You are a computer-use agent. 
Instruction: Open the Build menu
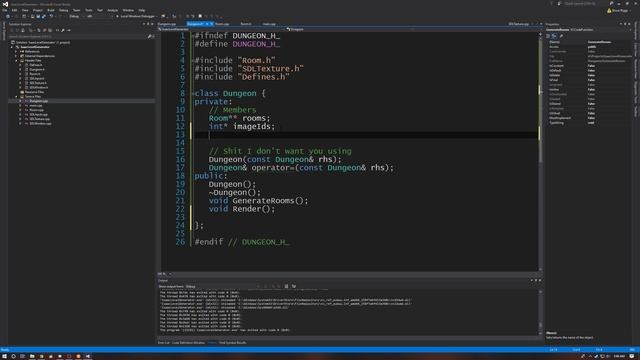51,10
